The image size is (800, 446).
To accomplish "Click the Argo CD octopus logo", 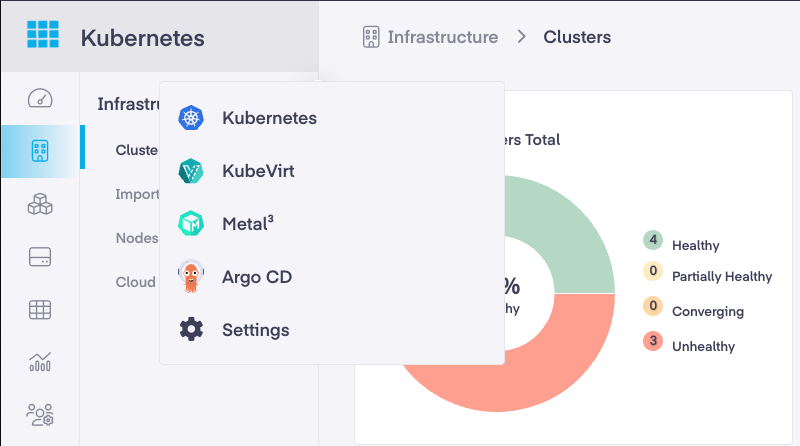I will click(191, 277).
